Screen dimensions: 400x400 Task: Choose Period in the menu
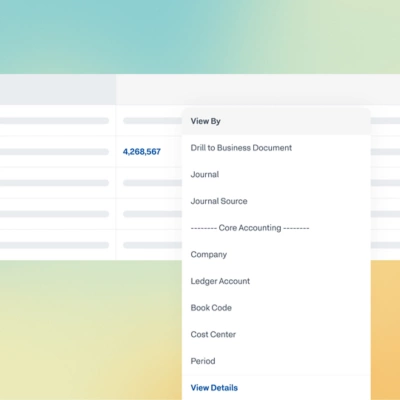(203, 361)
